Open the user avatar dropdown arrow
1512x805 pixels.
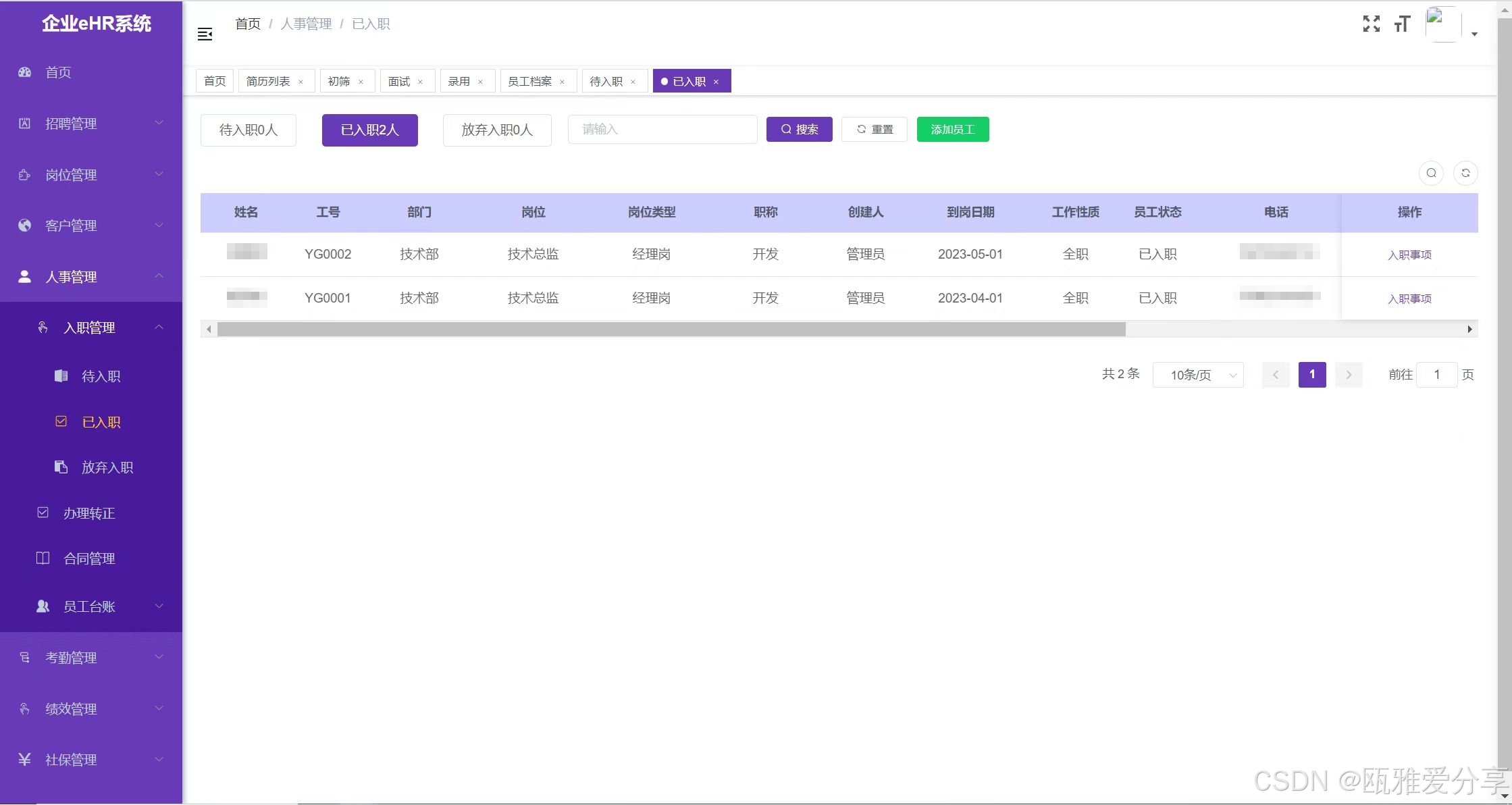click(1476, 34)
